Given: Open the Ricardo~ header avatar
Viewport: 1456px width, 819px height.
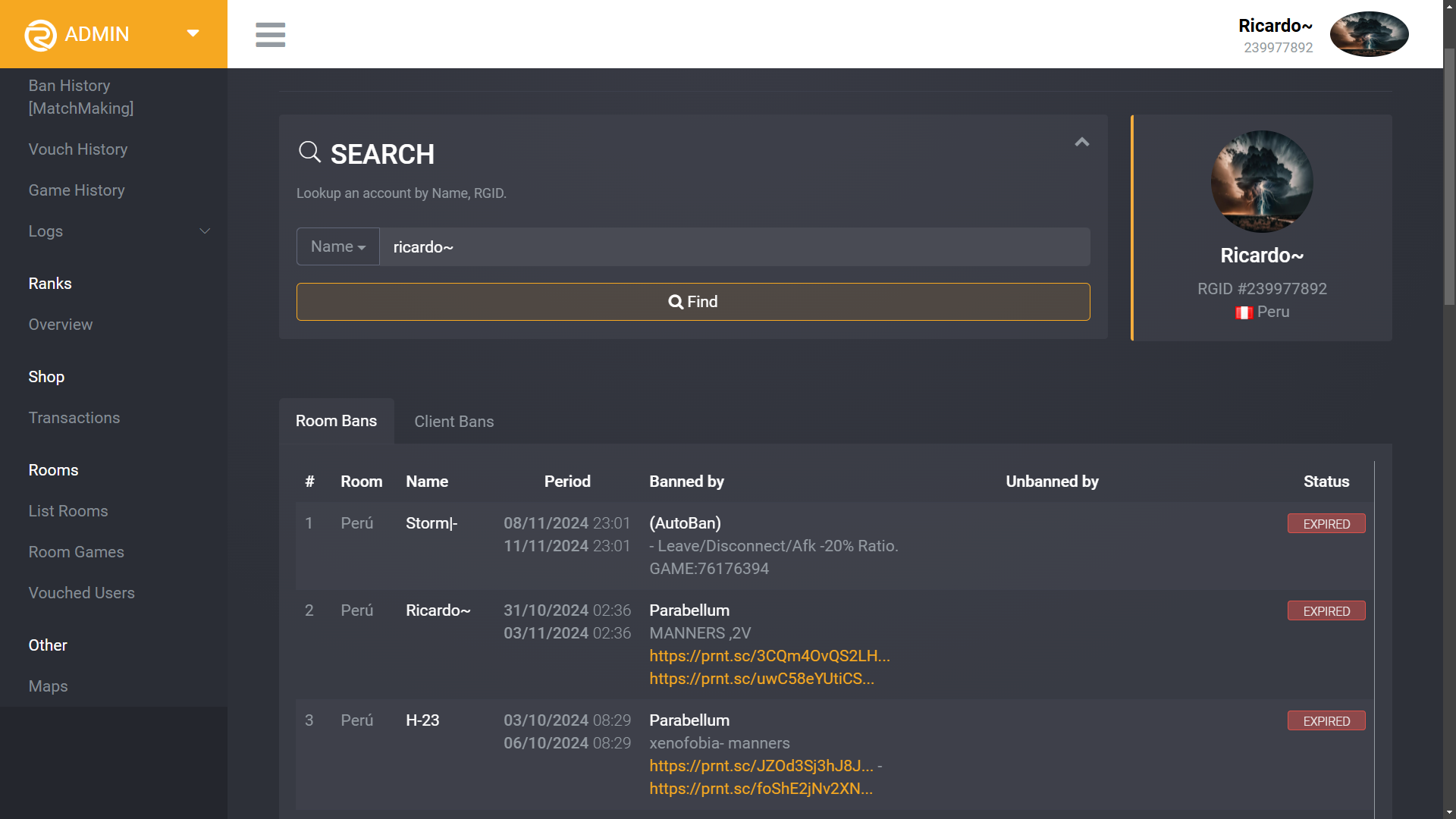Looking at the screenshot, I should pyautogui.click(x=1370, y=34).
